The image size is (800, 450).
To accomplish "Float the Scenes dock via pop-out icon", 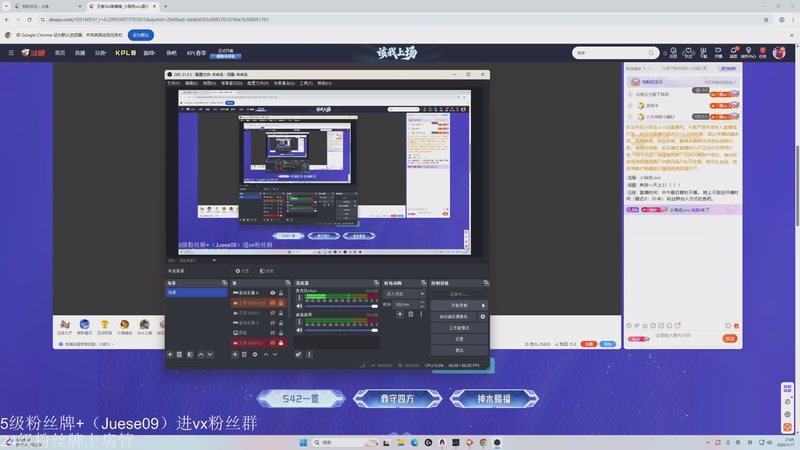I will [224, 283].
